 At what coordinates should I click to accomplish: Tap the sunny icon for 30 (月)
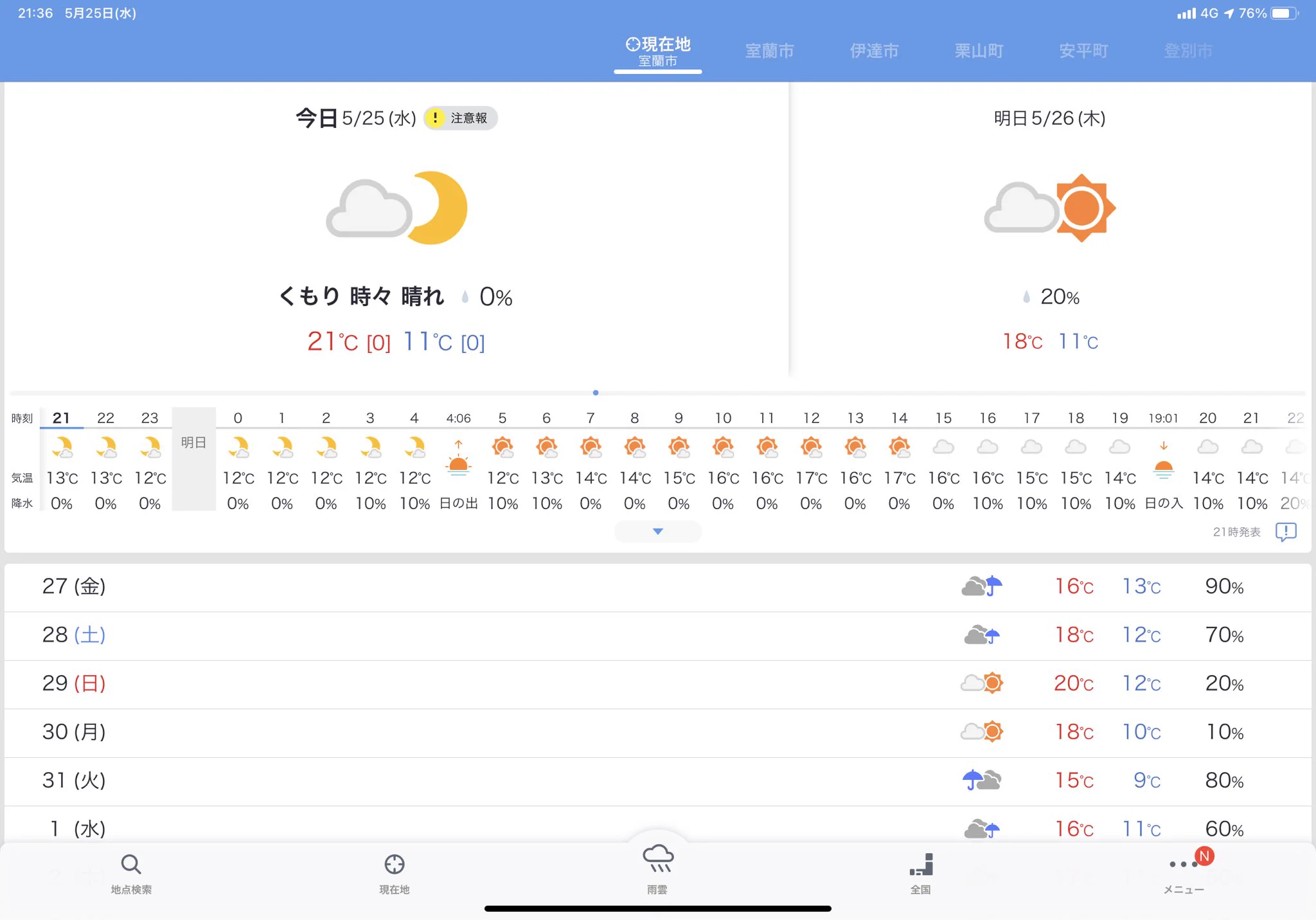pos(982,732)
